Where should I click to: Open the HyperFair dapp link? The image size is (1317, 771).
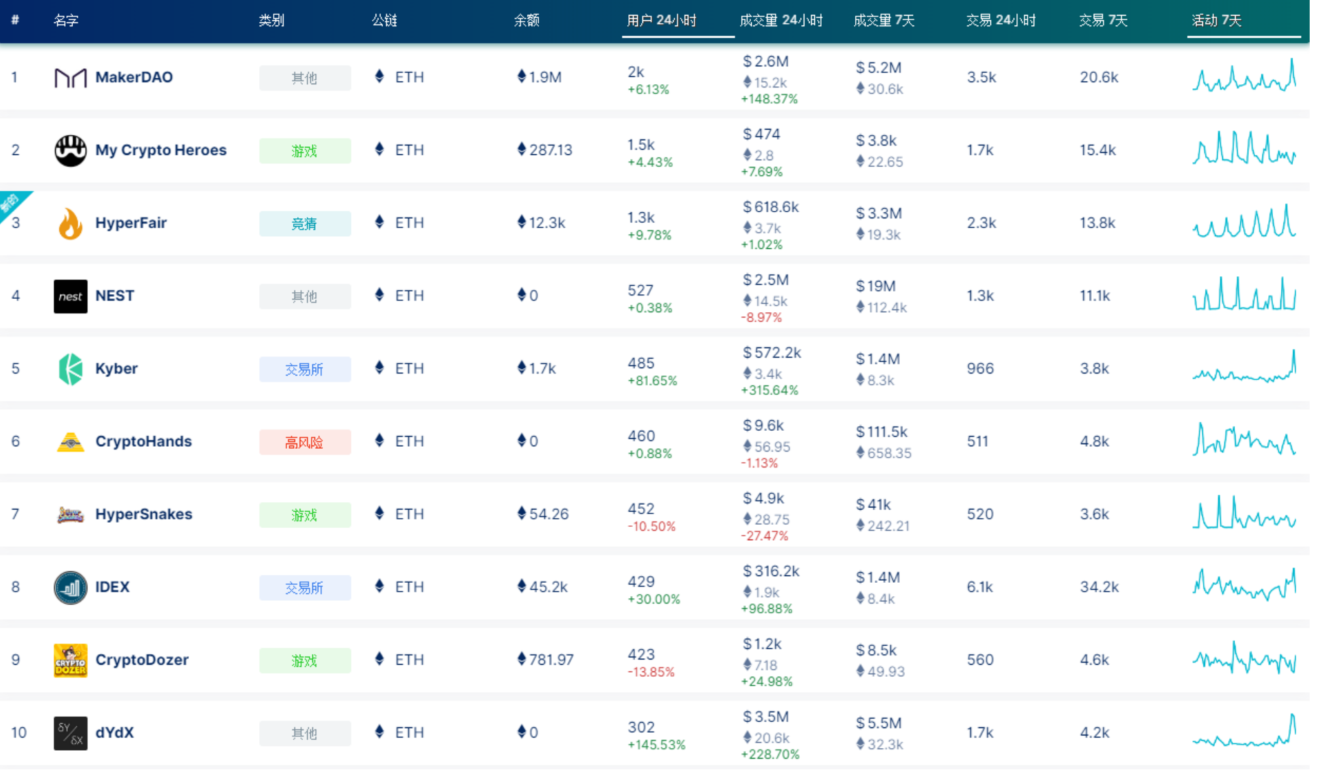click(x=131, y=223)
